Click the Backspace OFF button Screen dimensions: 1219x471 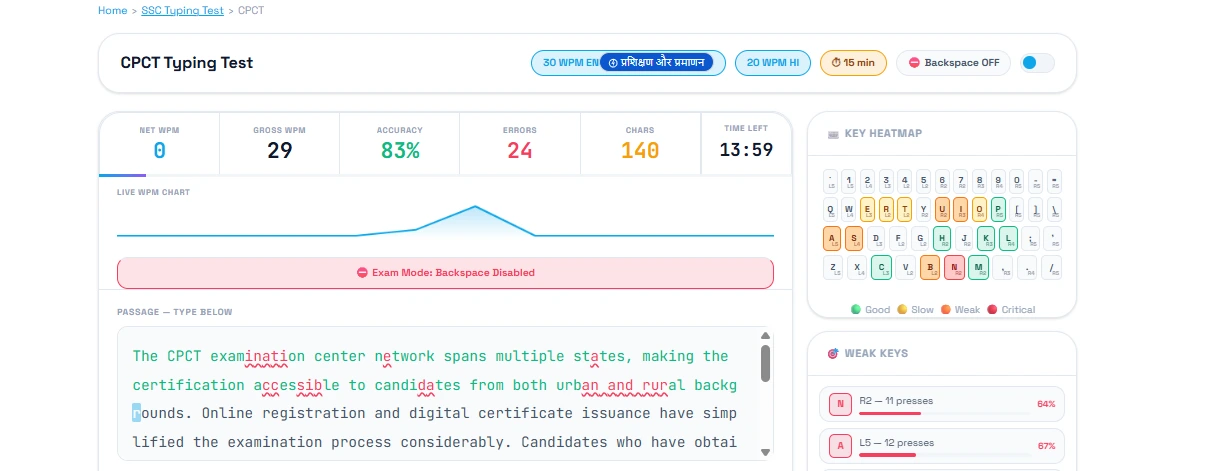tap(953, 63)
